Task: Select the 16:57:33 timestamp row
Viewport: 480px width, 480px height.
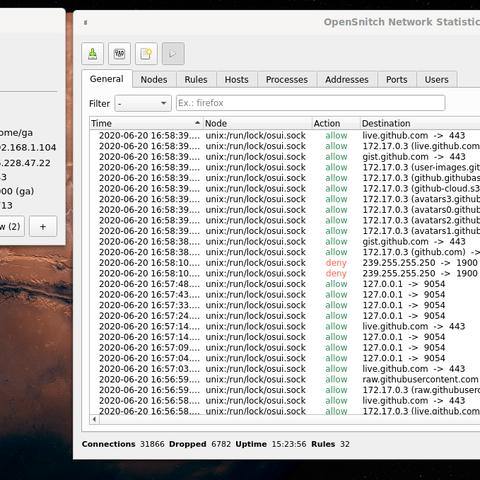Action: (x=149, y=305)
